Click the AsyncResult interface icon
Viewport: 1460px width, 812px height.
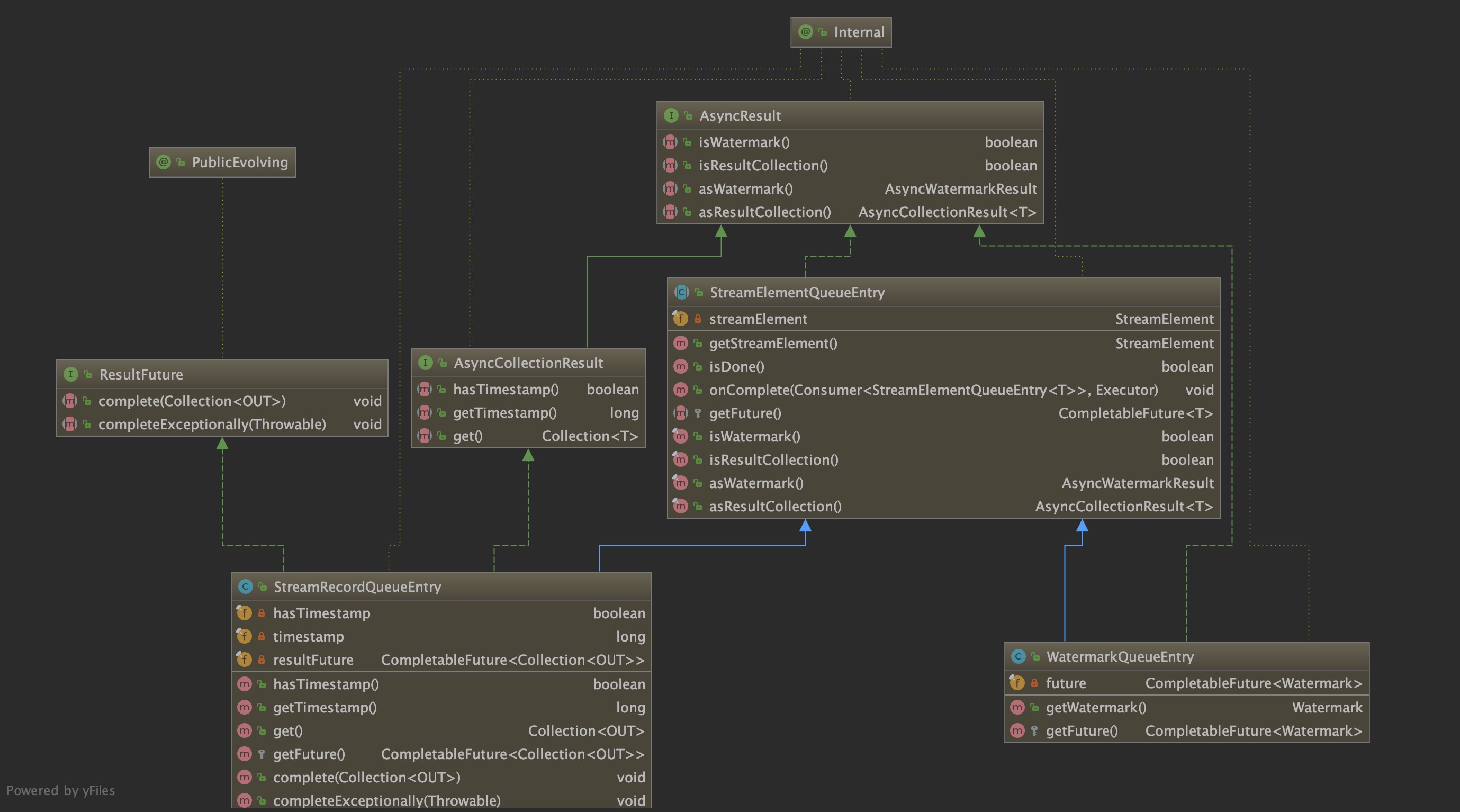tap(671, 115)
